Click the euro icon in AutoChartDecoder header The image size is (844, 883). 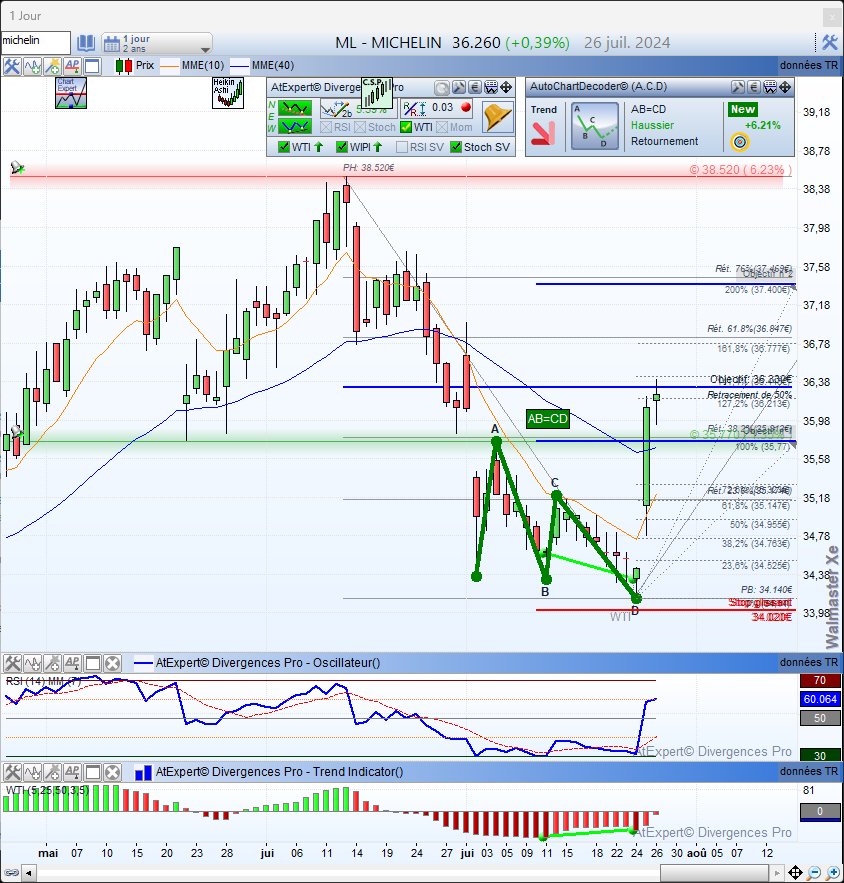(754, 87)
